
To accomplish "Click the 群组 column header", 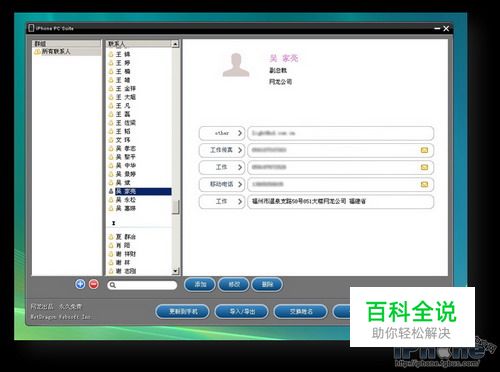I will [x=67, y=44].
